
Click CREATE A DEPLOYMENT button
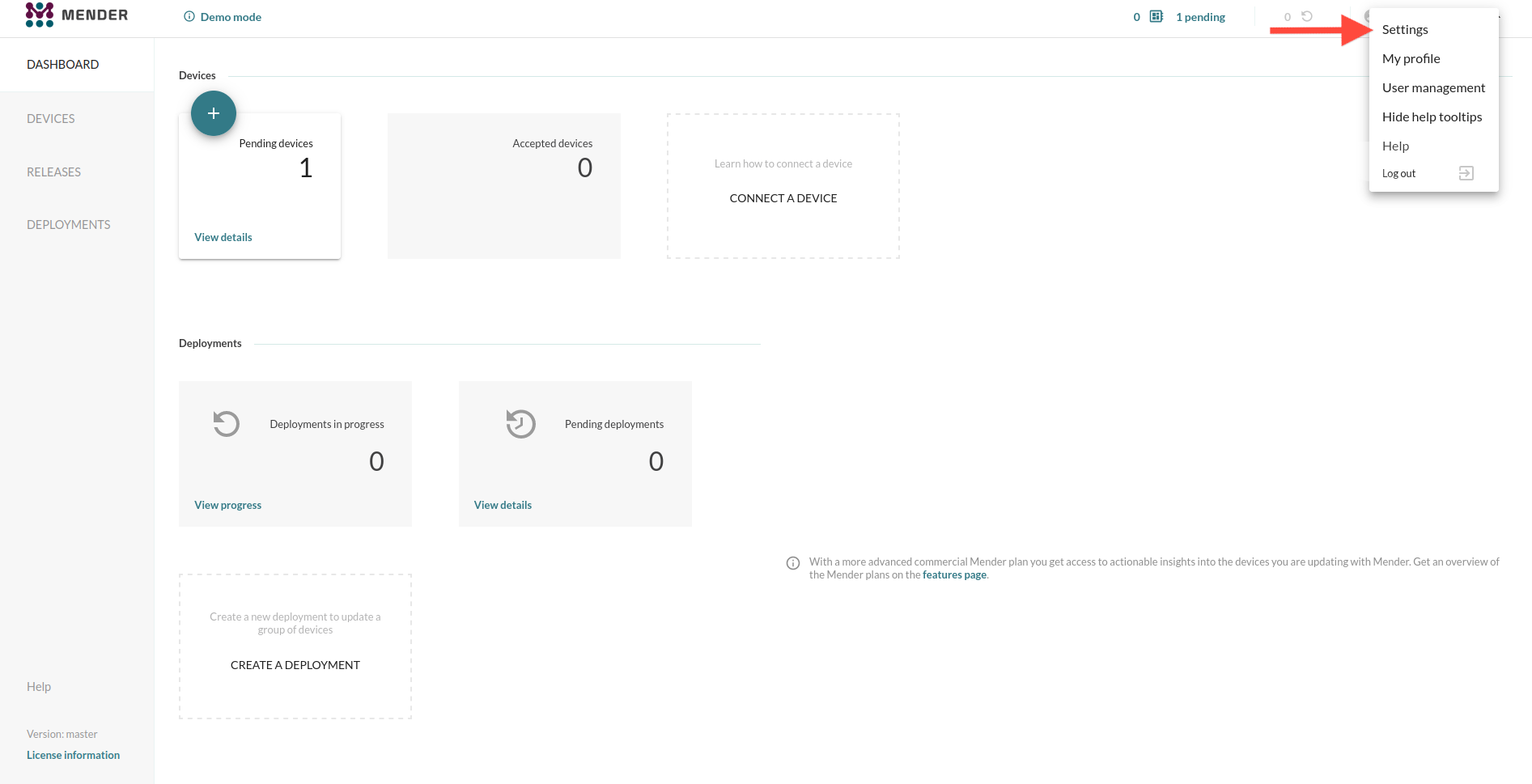(x=295, y=665)
